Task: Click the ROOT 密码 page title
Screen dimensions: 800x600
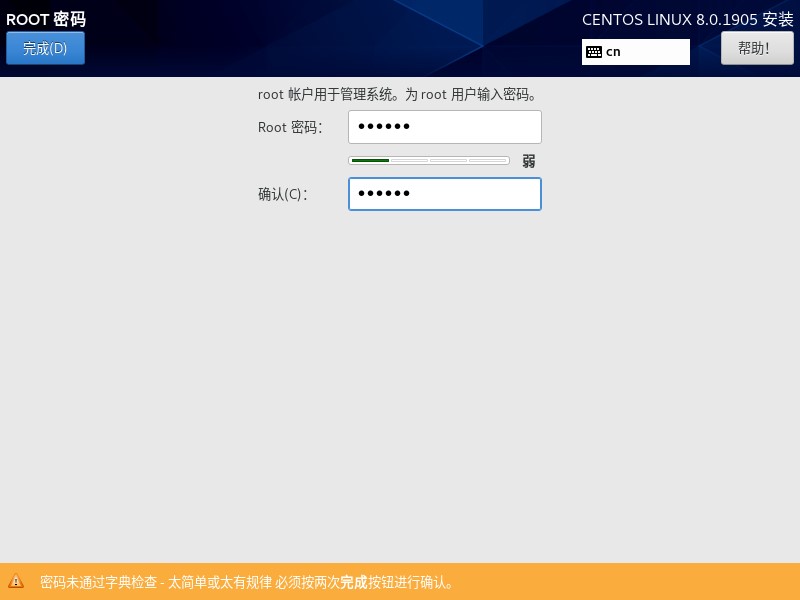Action: pos(46,19)
